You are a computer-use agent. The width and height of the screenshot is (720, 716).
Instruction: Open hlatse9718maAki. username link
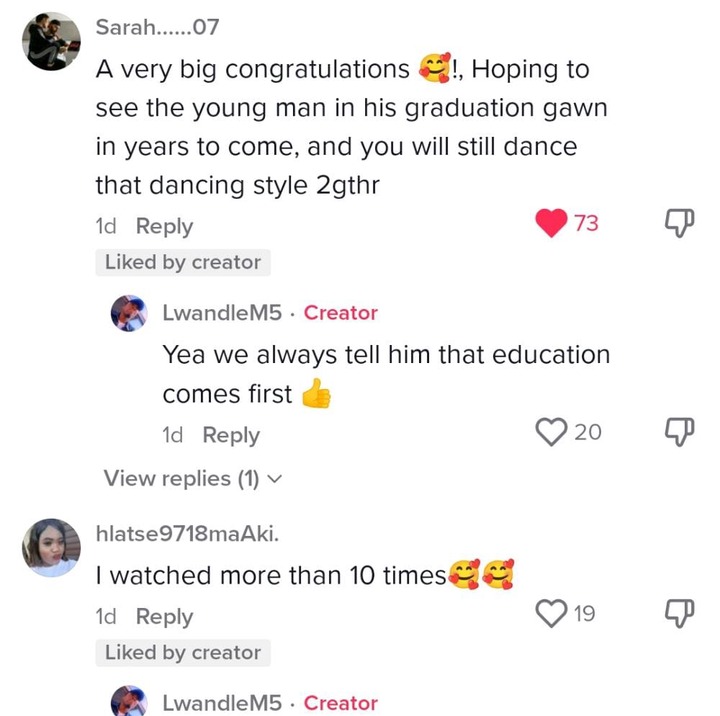(187, 535)
